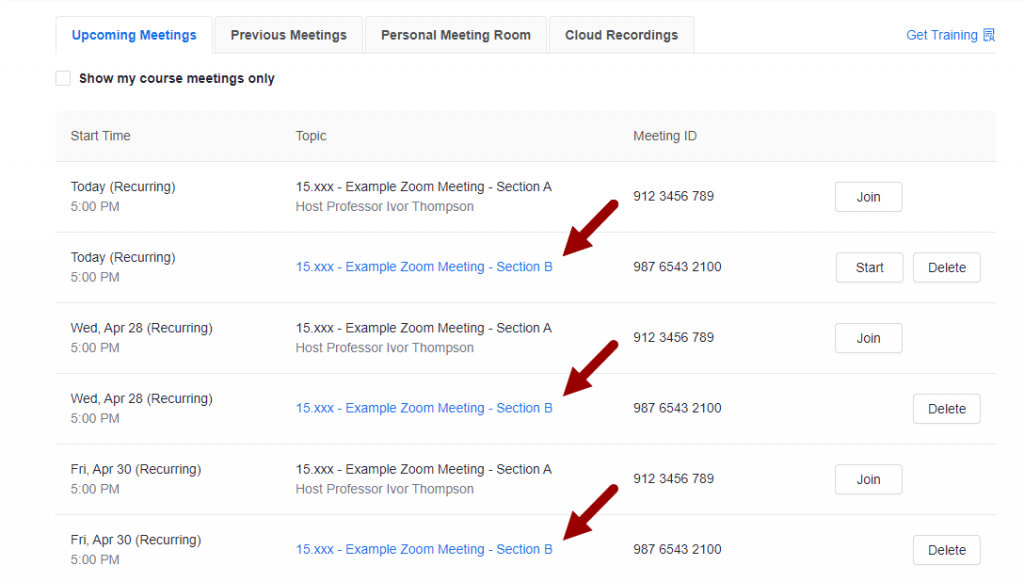The width and height of the screenshot is (1024, 582).
Task: Enable 'Show my course meetings only'
Action: click(63, 77)
